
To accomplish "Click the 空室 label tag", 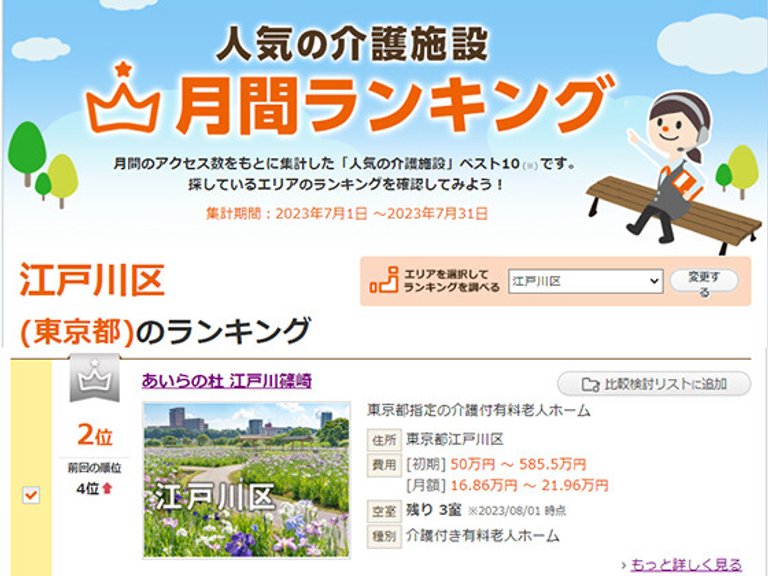I will tap(384, 511).
